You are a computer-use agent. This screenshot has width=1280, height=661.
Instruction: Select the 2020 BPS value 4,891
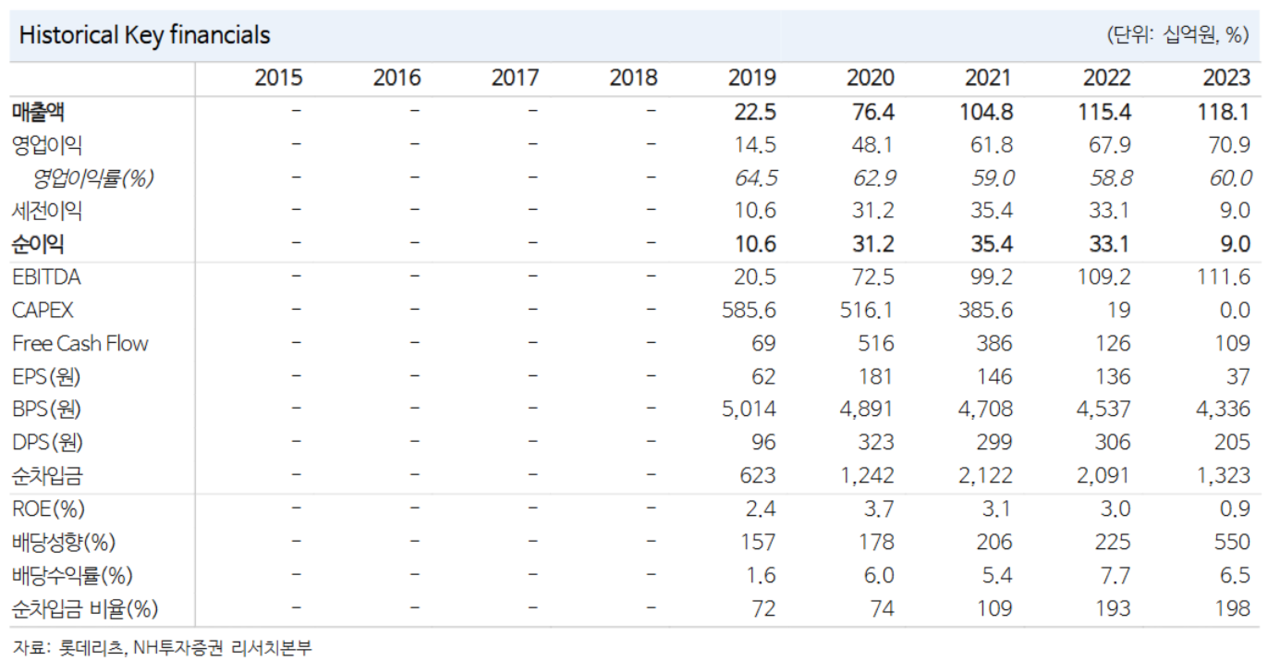click(866, 409)
